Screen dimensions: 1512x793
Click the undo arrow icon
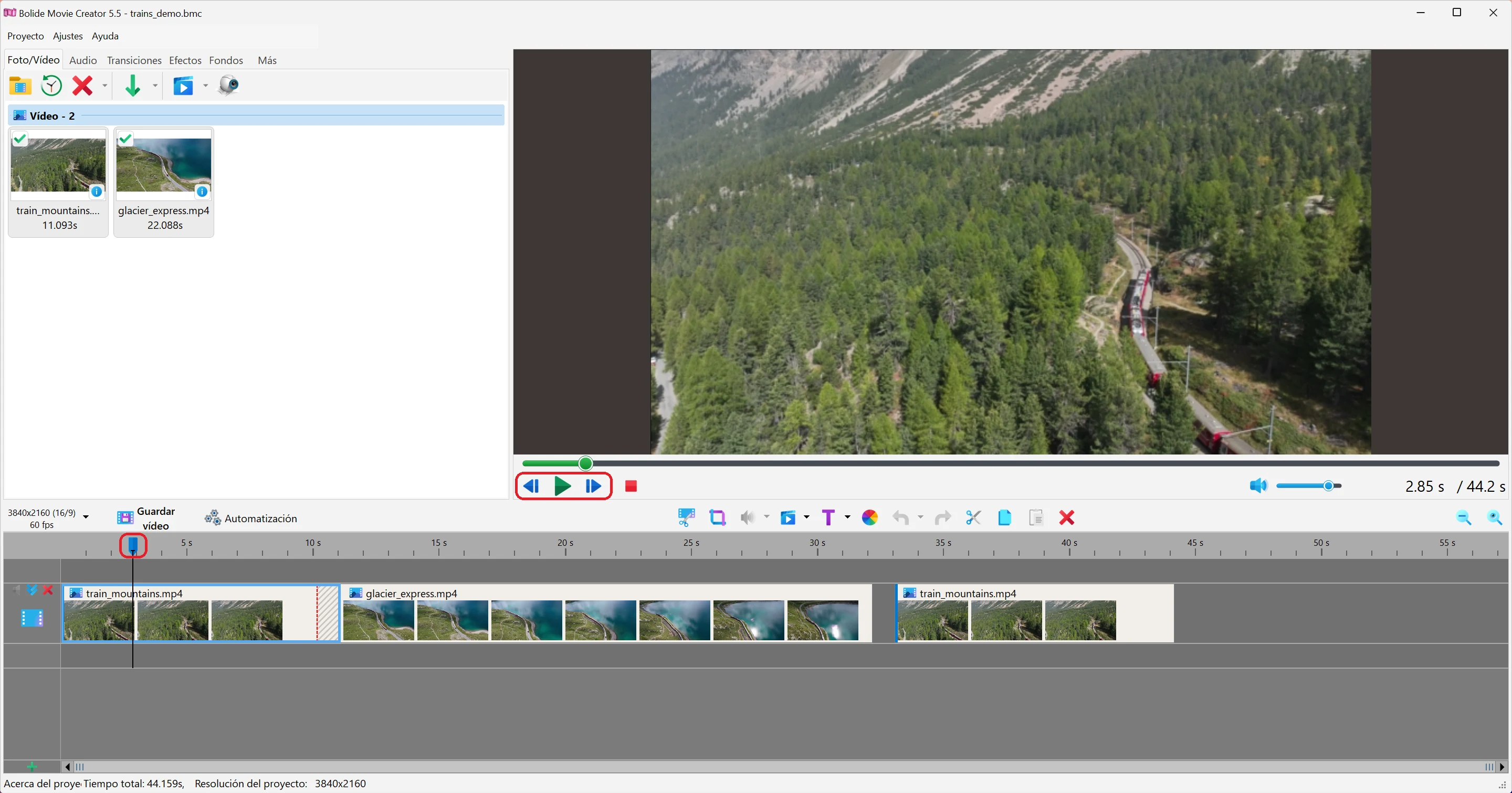900,517
